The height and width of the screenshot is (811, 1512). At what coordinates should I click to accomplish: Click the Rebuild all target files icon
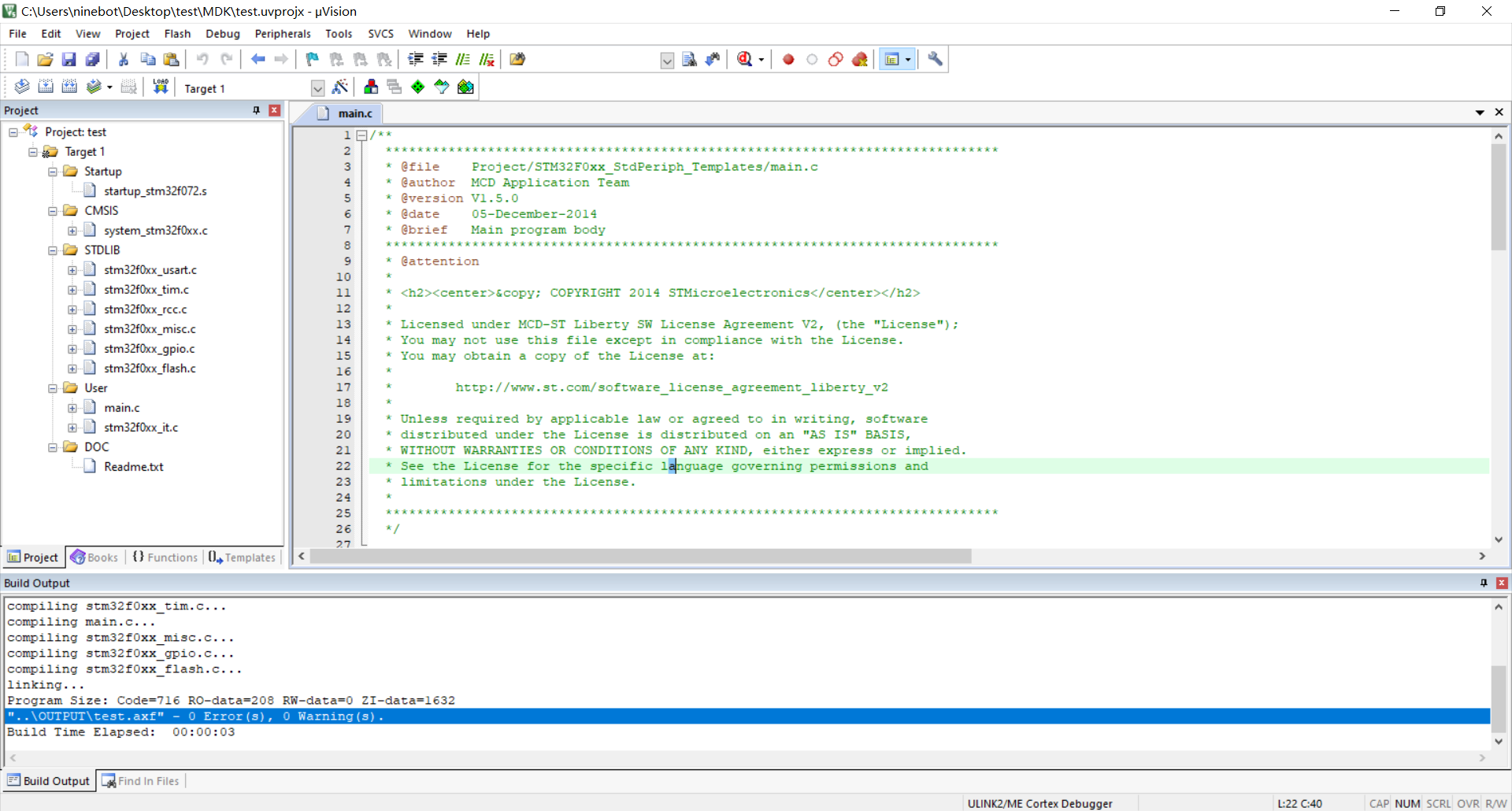pos(69,87)
